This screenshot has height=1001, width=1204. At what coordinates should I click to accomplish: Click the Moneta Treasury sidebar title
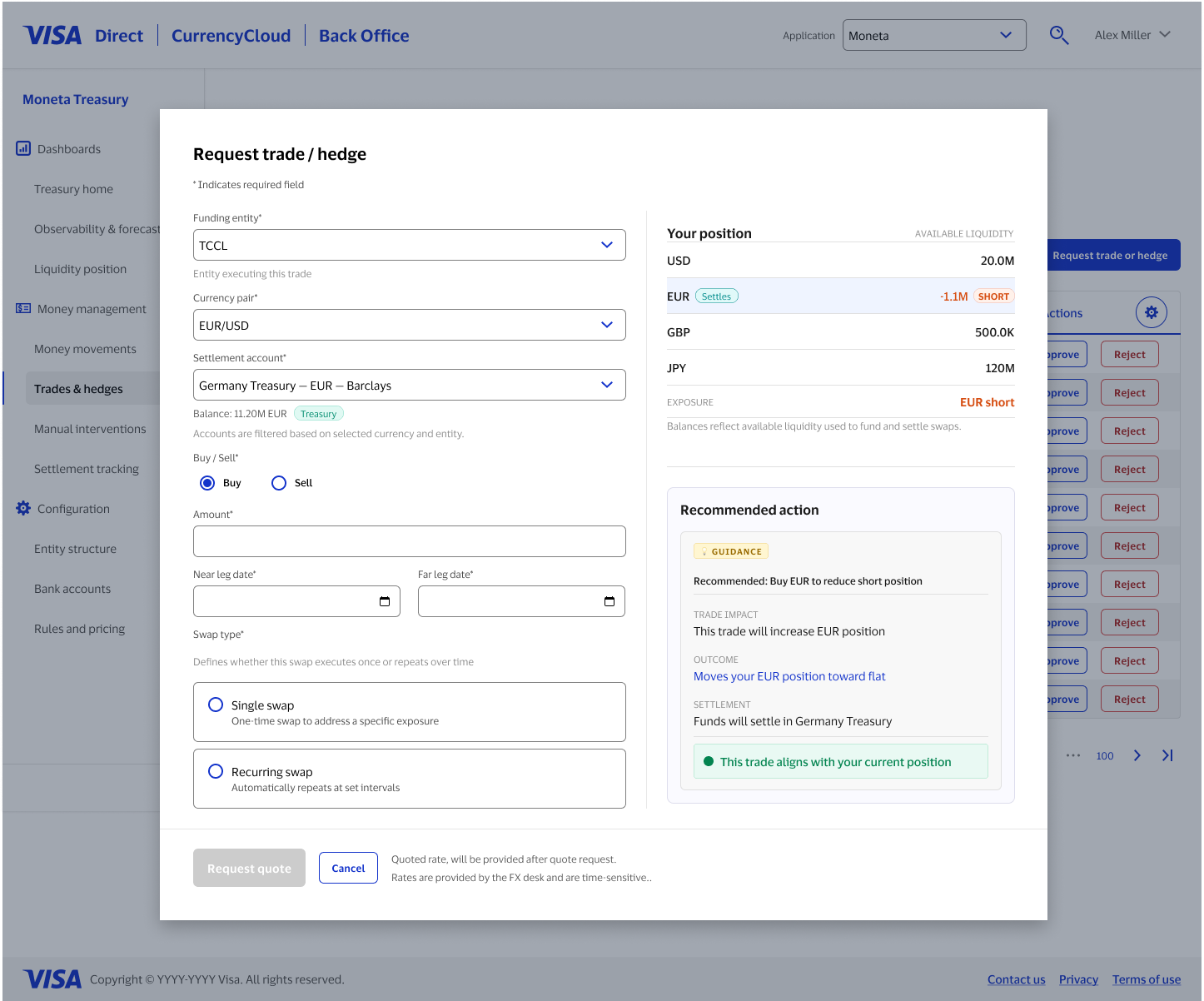tap(76, 99)
